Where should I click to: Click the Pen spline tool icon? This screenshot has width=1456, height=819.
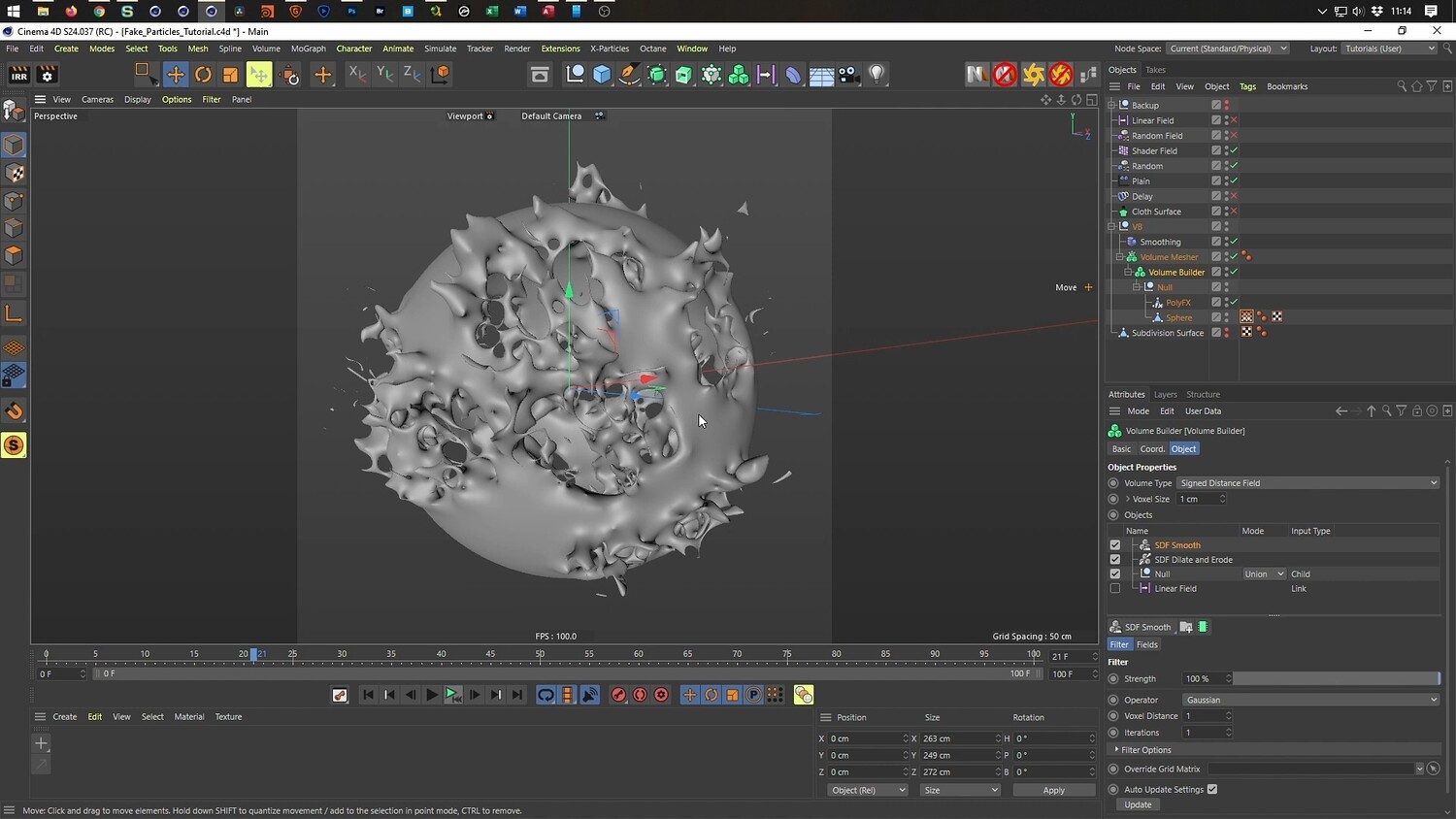click(629, 75)
